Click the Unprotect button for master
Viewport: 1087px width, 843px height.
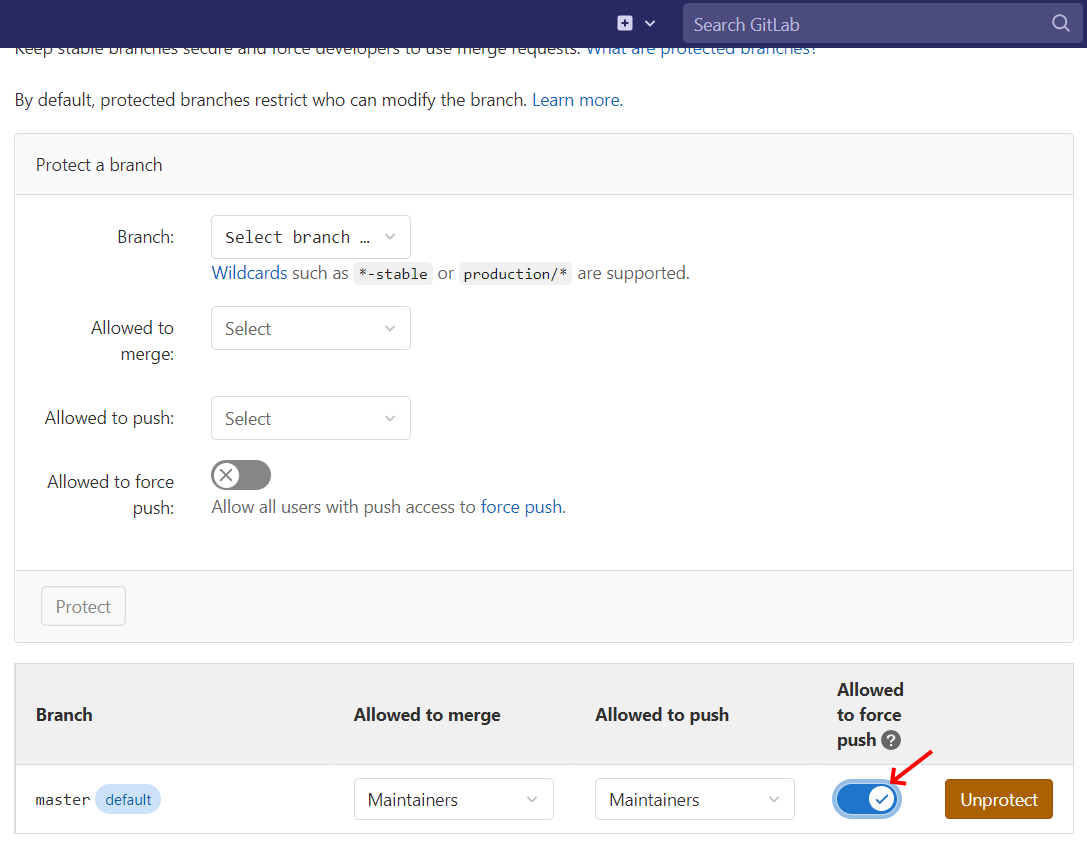click(998, 799)
